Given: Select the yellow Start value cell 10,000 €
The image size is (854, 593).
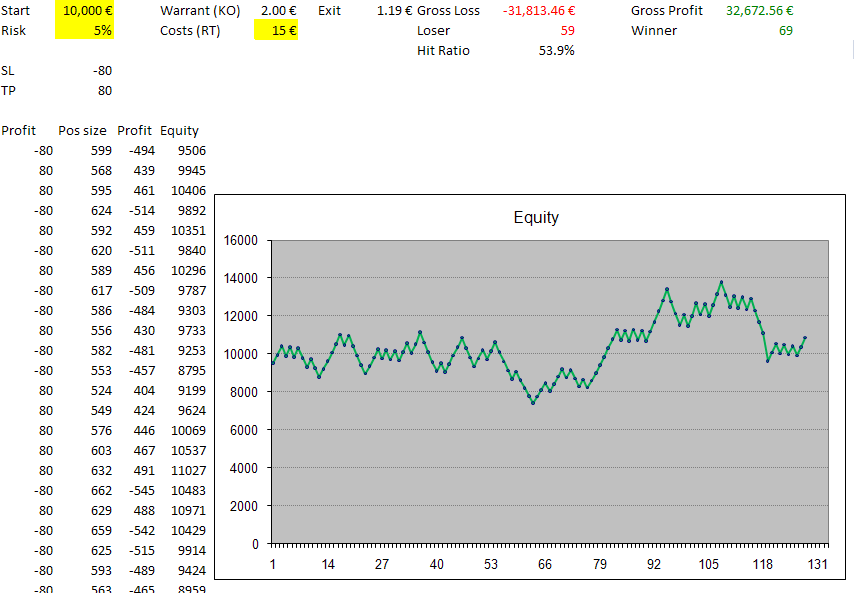Looking at the screenshot, I should (87, 10).
